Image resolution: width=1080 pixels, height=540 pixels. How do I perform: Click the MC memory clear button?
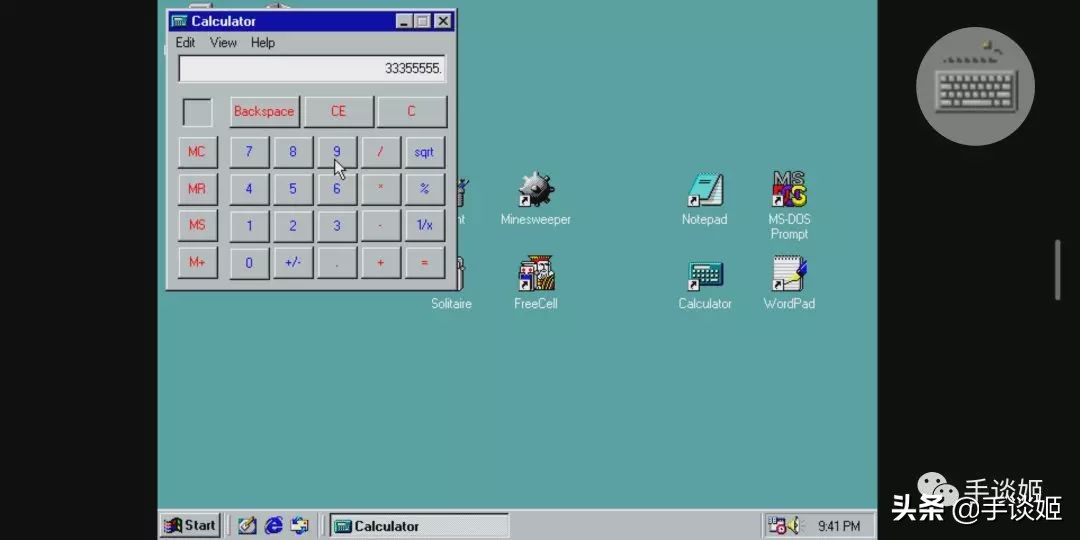tap(198, 152)
